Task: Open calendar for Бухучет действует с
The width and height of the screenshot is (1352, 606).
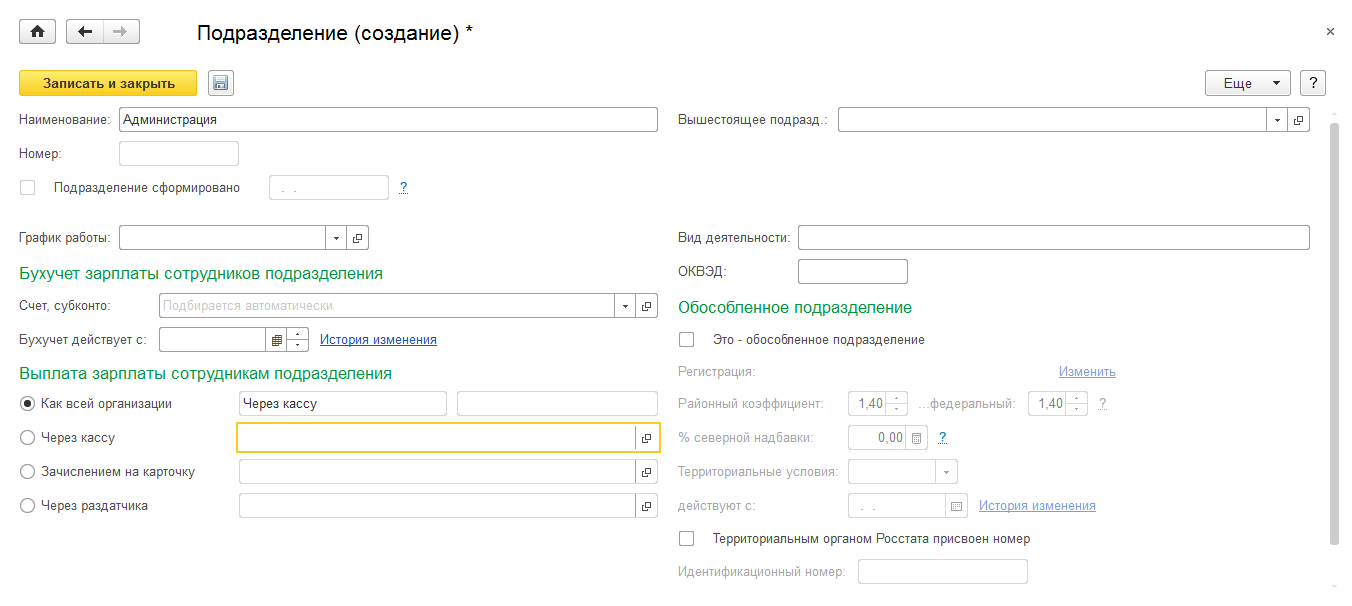Action: 276,340
